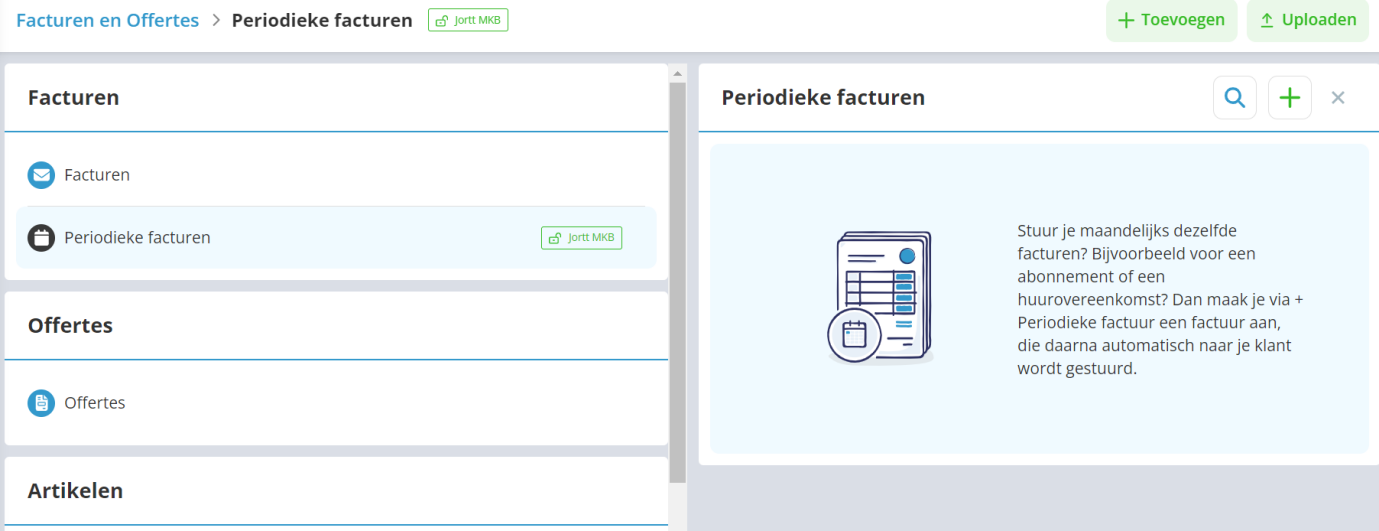Click the document icon next to Offertes
Viewport: 1379px width, 531px height.
[x=41, y=403]
